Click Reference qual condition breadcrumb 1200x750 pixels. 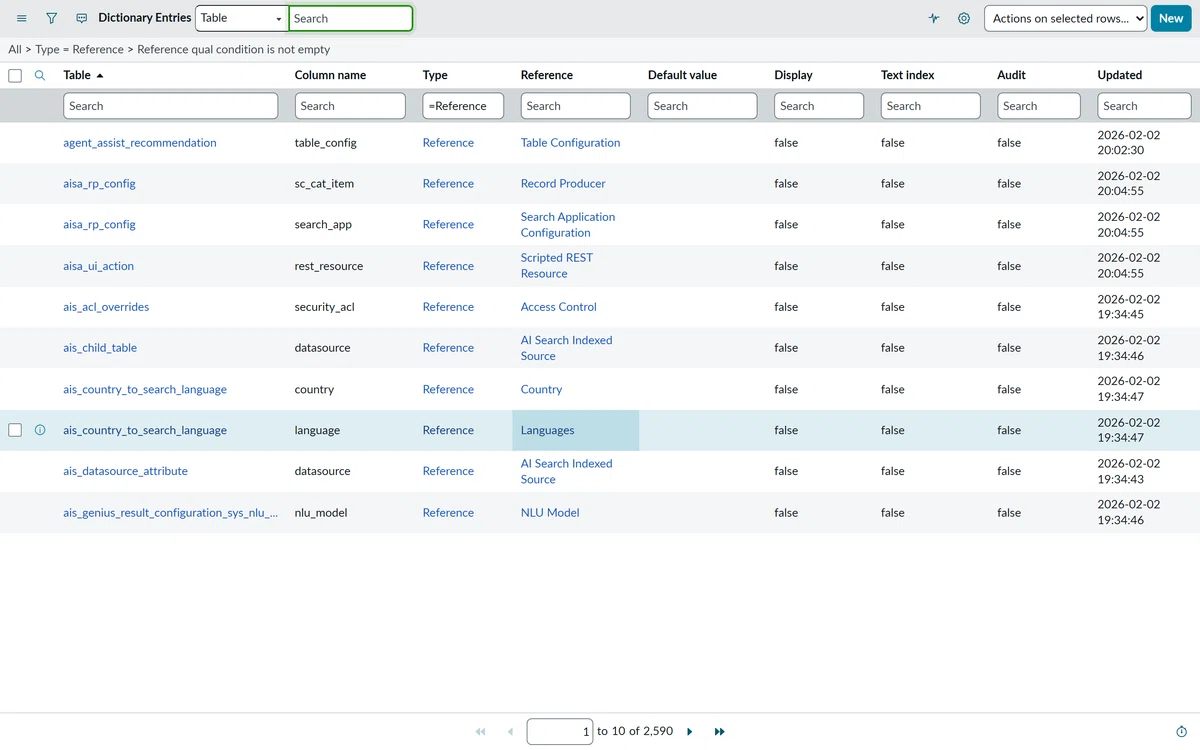pos(233,49)
